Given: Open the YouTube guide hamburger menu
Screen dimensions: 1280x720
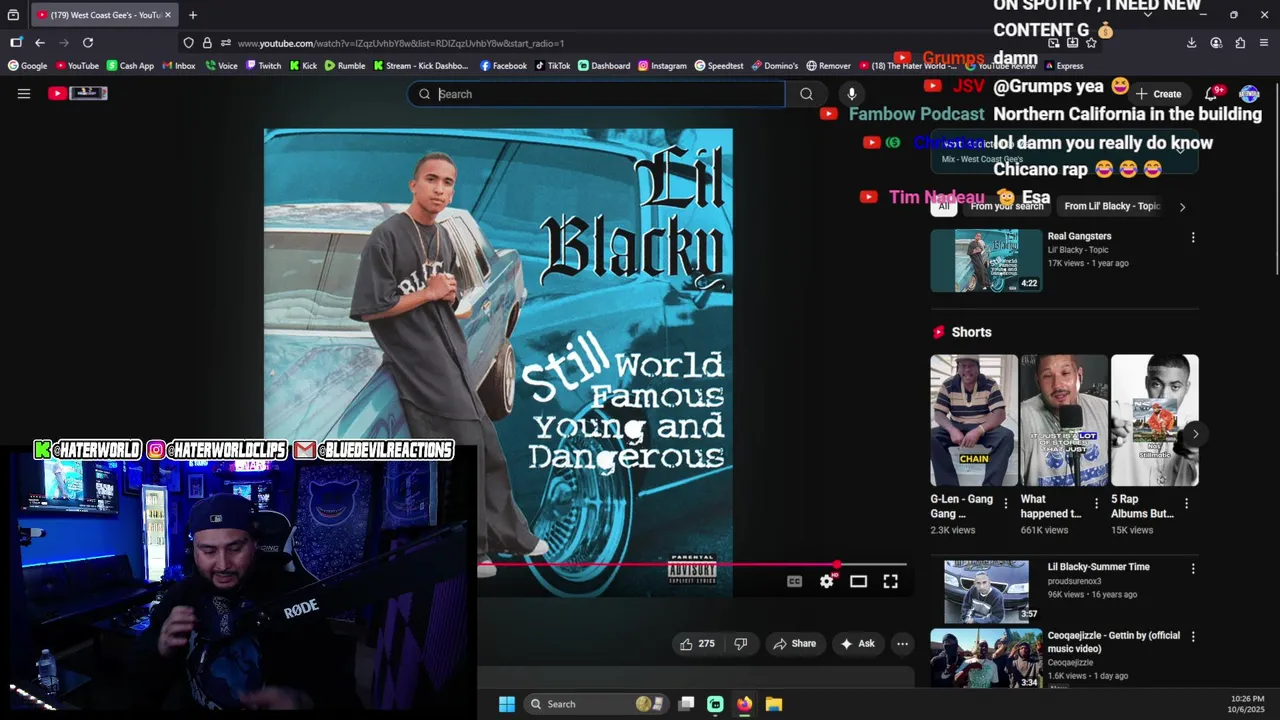Looking at the screenshot, I should [24, 93].
